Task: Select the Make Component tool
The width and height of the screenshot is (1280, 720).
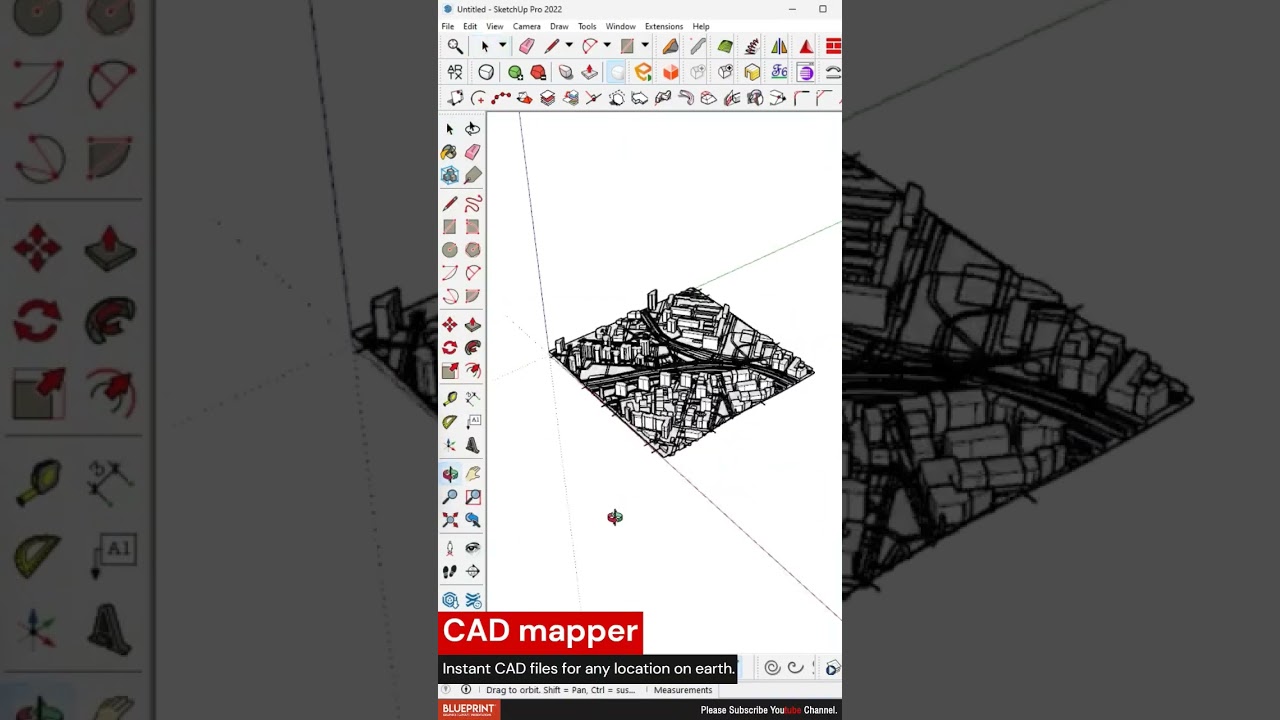Action: click(x=449, y=176)
